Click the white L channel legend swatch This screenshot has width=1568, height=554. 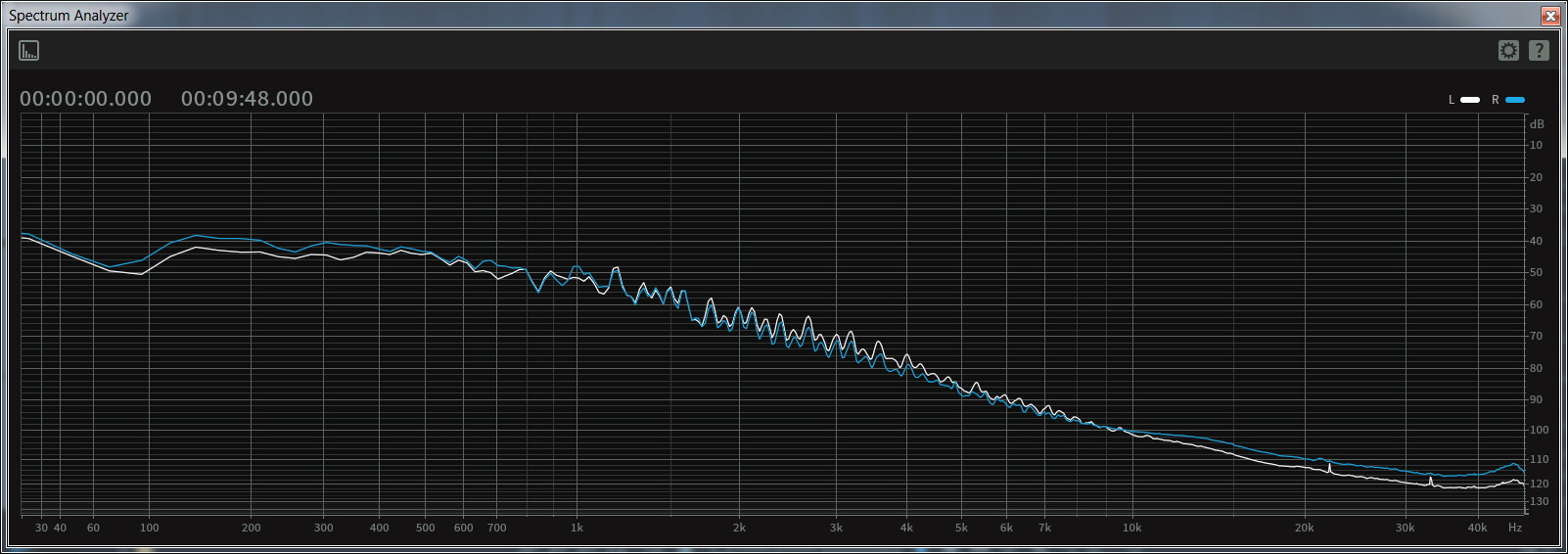coord(1470,100)
